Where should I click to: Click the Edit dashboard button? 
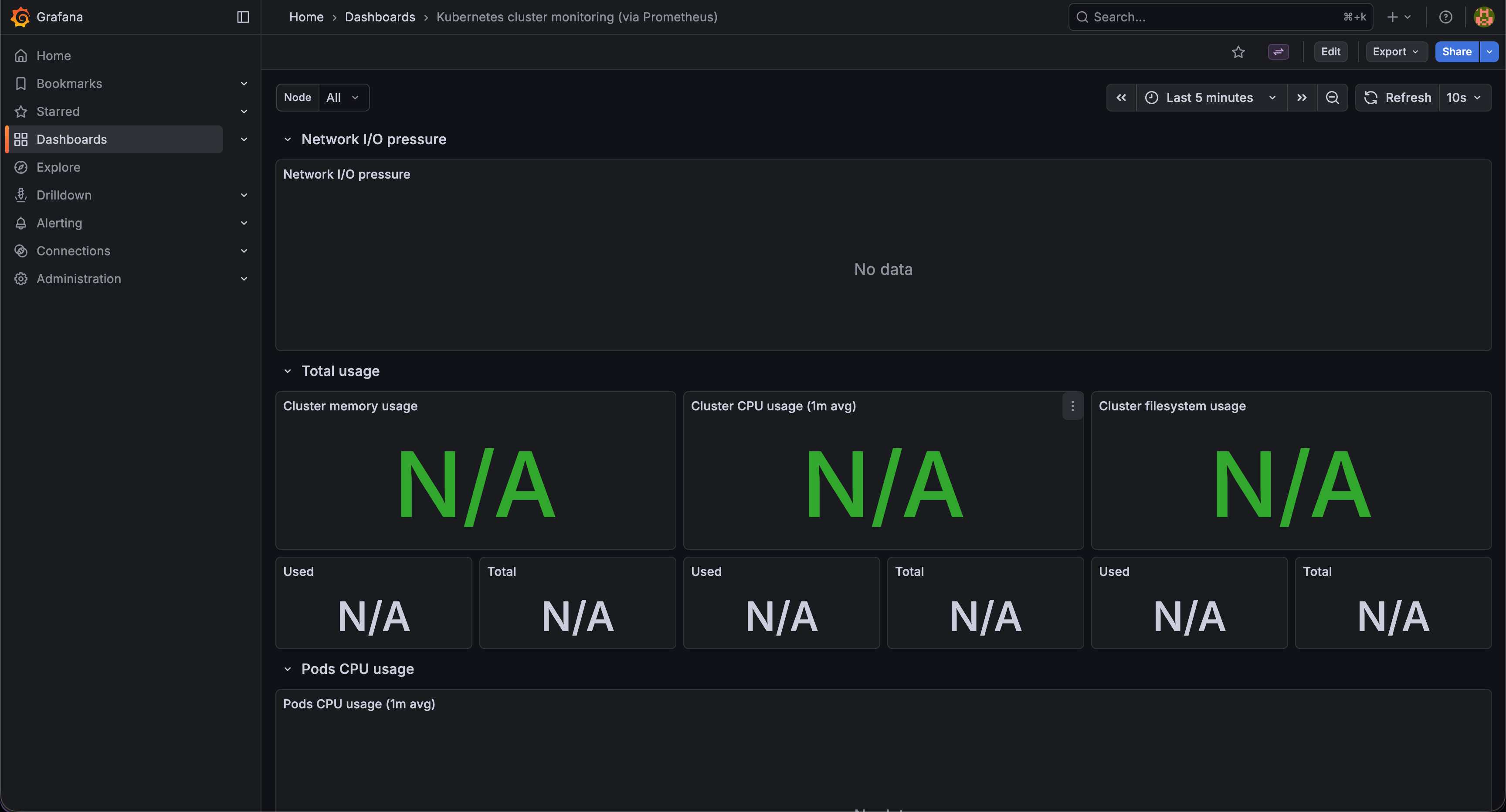point(1331,52)
